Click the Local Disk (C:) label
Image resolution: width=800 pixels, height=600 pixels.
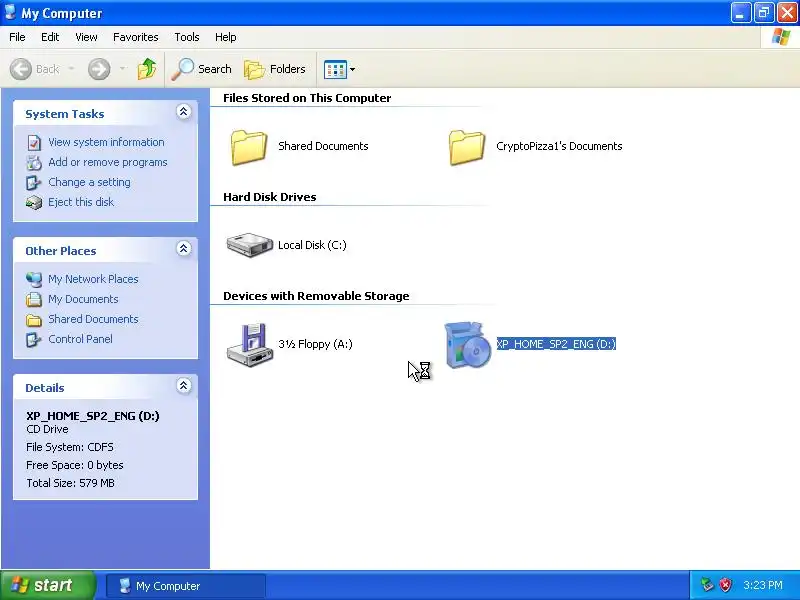tap(312, 245)
